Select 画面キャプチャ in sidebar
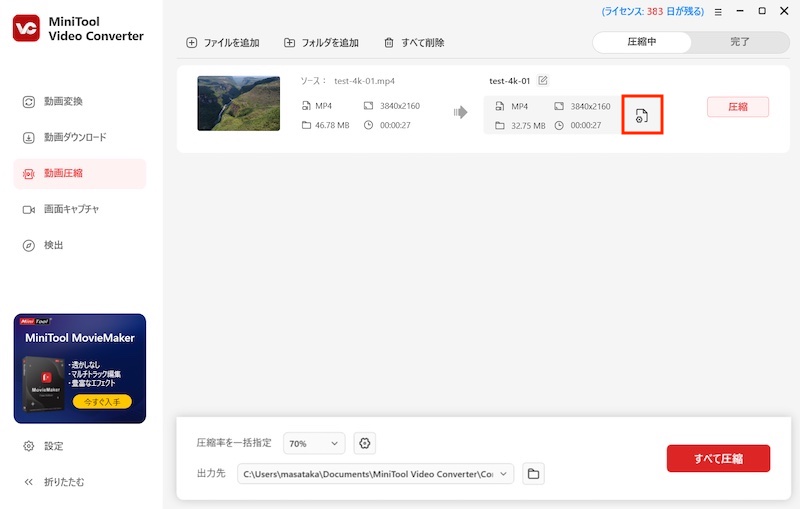The width and height of the screenshot is (800, 509). (70, 209)
